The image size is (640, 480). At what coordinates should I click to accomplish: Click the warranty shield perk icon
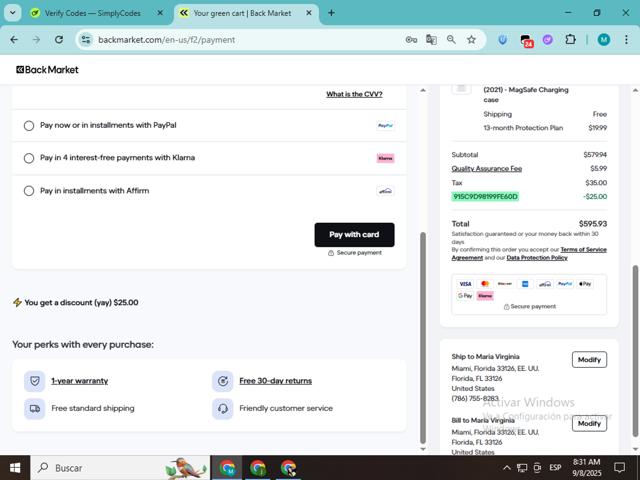35,381
